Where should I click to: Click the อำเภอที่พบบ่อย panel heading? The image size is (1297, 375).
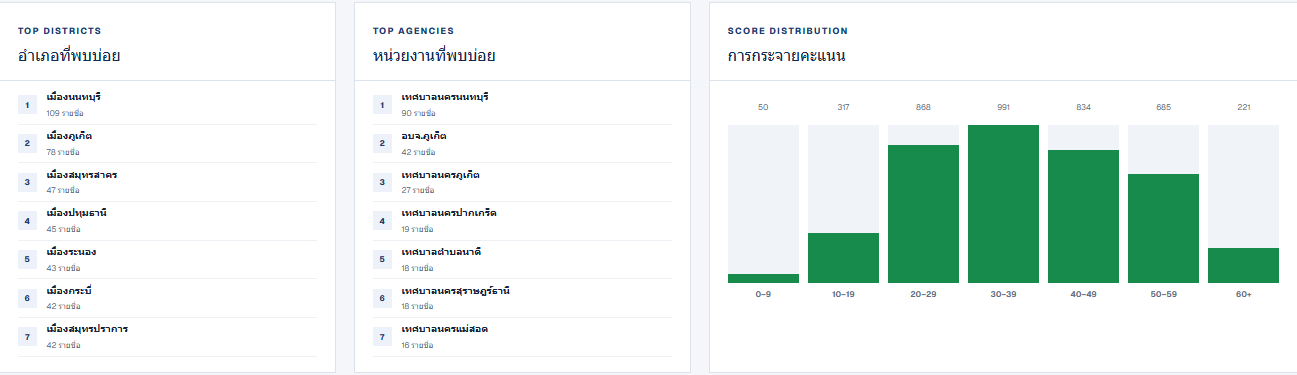tap(69, 56)
